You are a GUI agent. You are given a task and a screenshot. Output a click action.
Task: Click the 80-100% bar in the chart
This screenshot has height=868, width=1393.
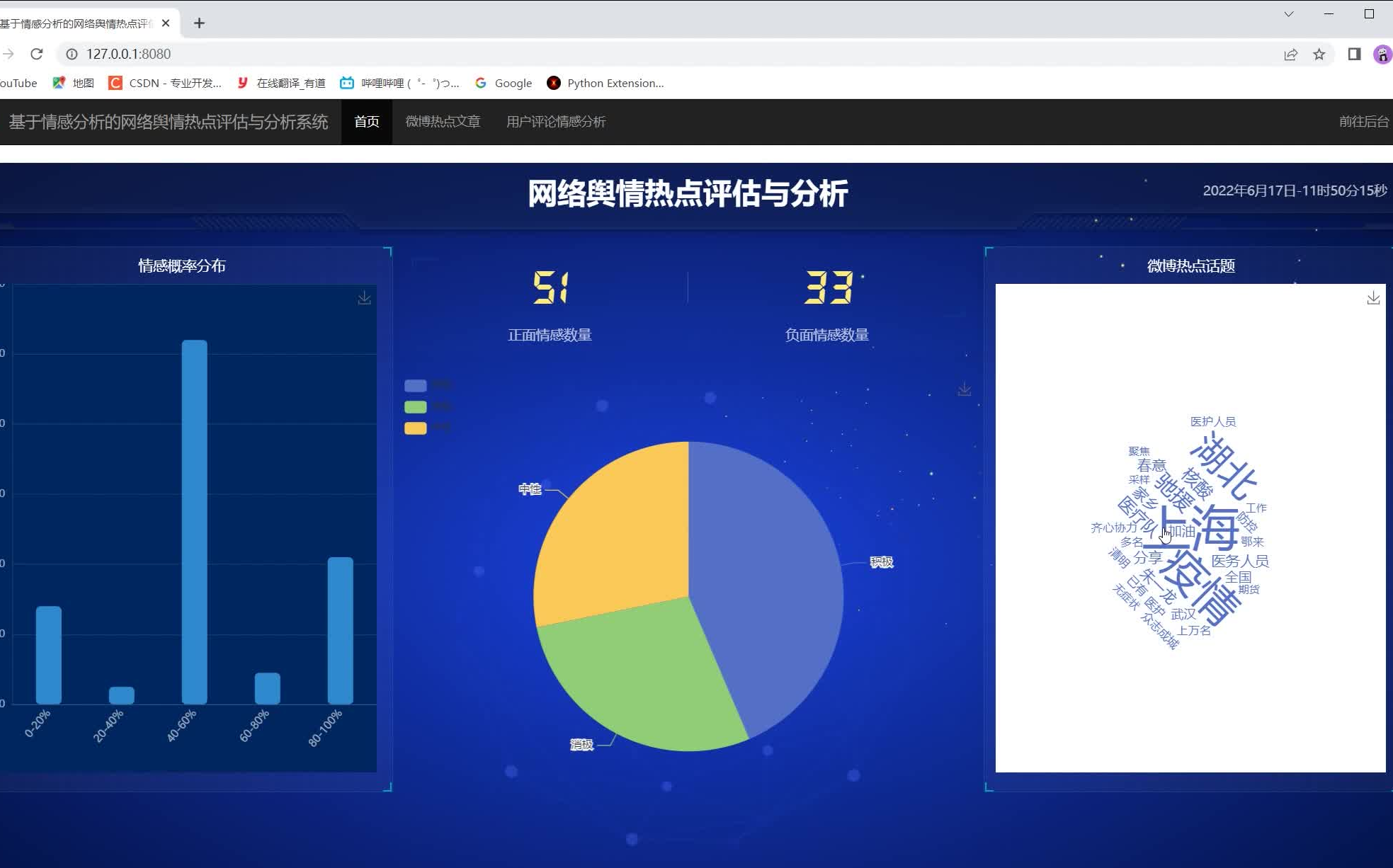click(340, 630)
